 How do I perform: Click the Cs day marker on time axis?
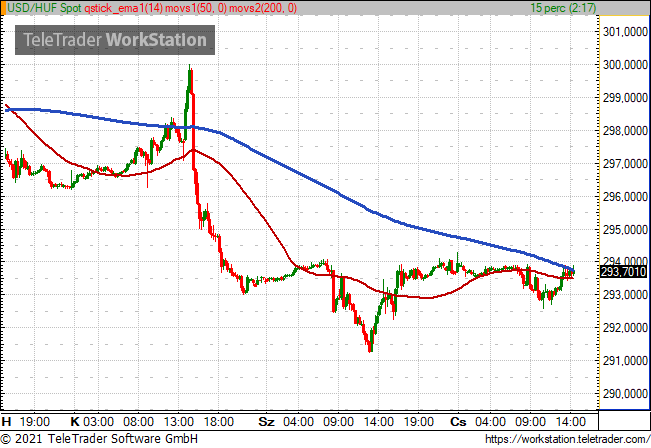[458, 422]
